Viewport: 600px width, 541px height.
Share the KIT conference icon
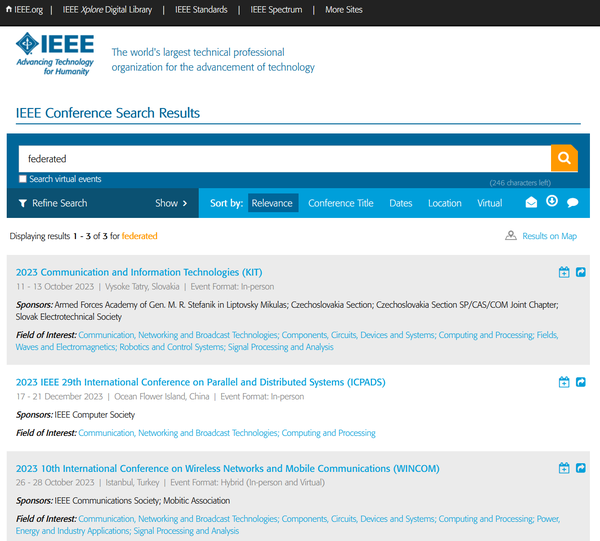[x=580, y=272]
